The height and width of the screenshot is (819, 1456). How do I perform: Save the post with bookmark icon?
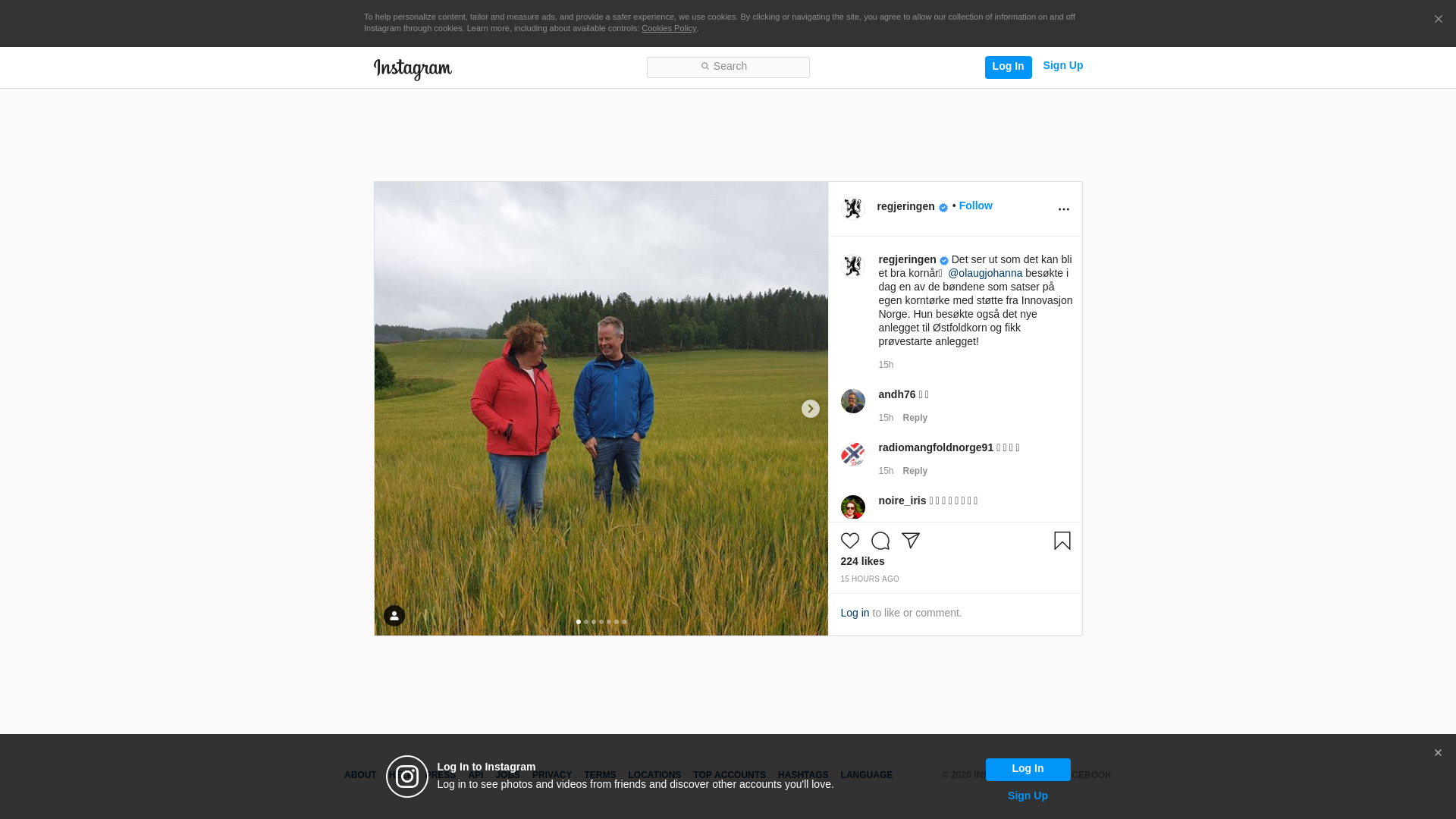[1062, 541]
